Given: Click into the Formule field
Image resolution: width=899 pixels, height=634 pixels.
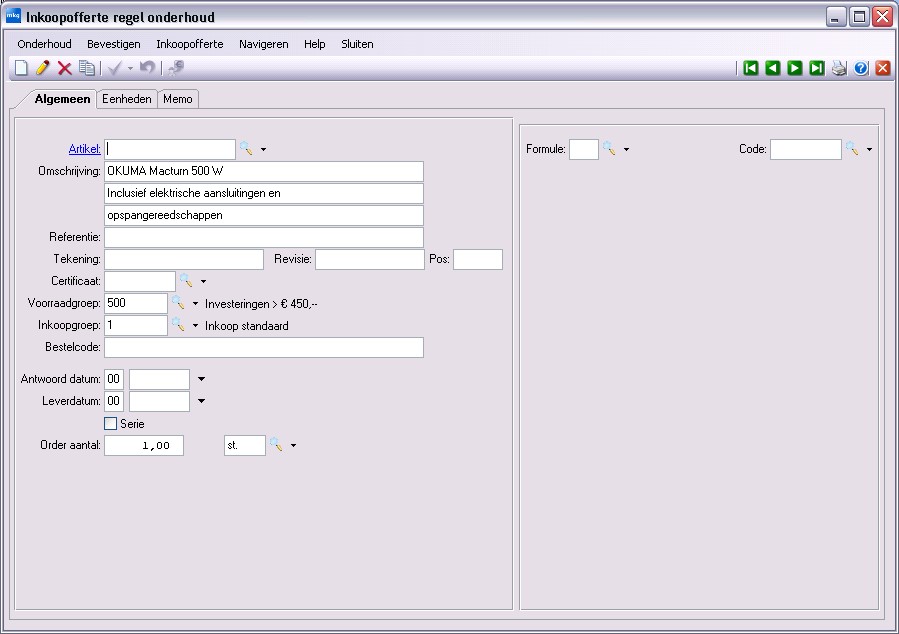Looking at the screenshot, I should pyautogui.click(x=584, y=149).
